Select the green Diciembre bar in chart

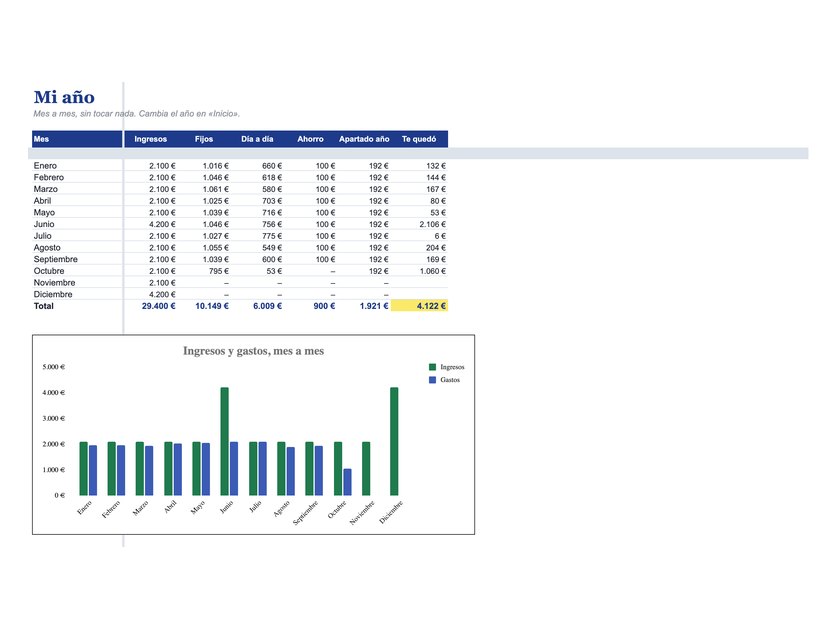click(394, 441)
